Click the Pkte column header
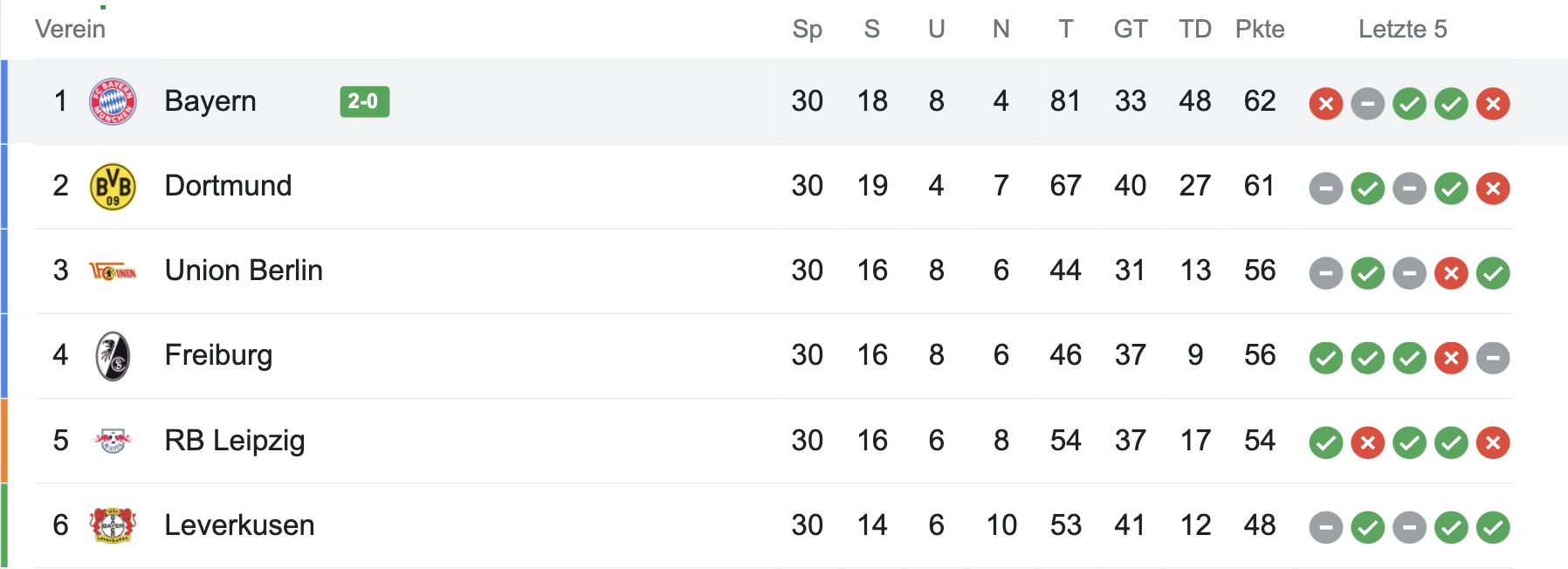Screen dimensions: 1568x569 (1259, 29)
